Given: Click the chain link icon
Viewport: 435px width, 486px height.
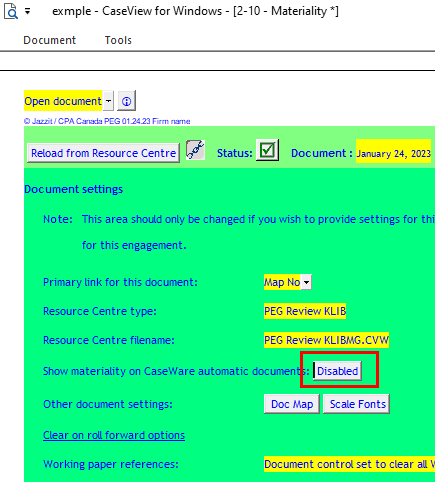Looking at the screenshot, I should click(195, 150).
